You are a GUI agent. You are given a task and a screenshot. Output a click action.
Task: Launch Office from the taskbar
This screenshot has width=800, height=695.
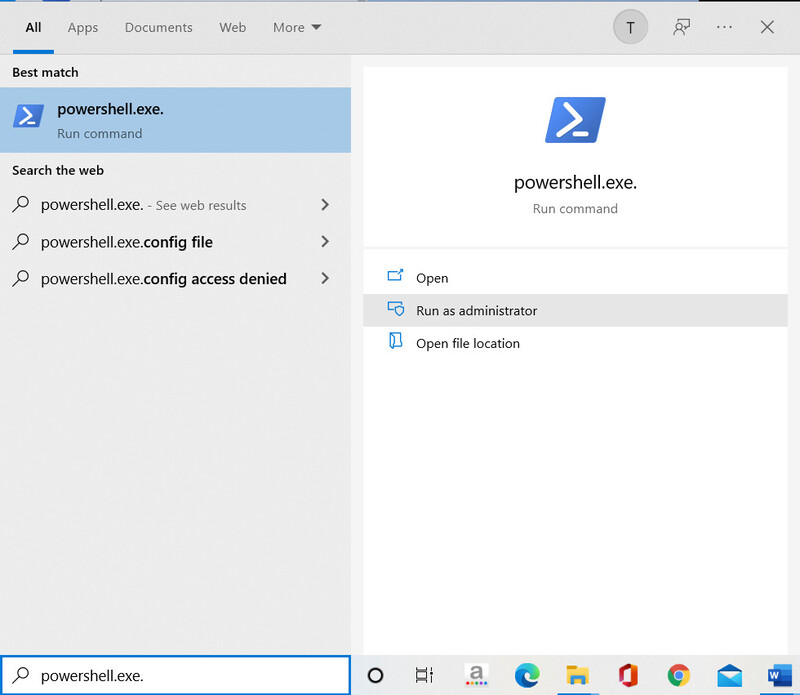[628, 676]
